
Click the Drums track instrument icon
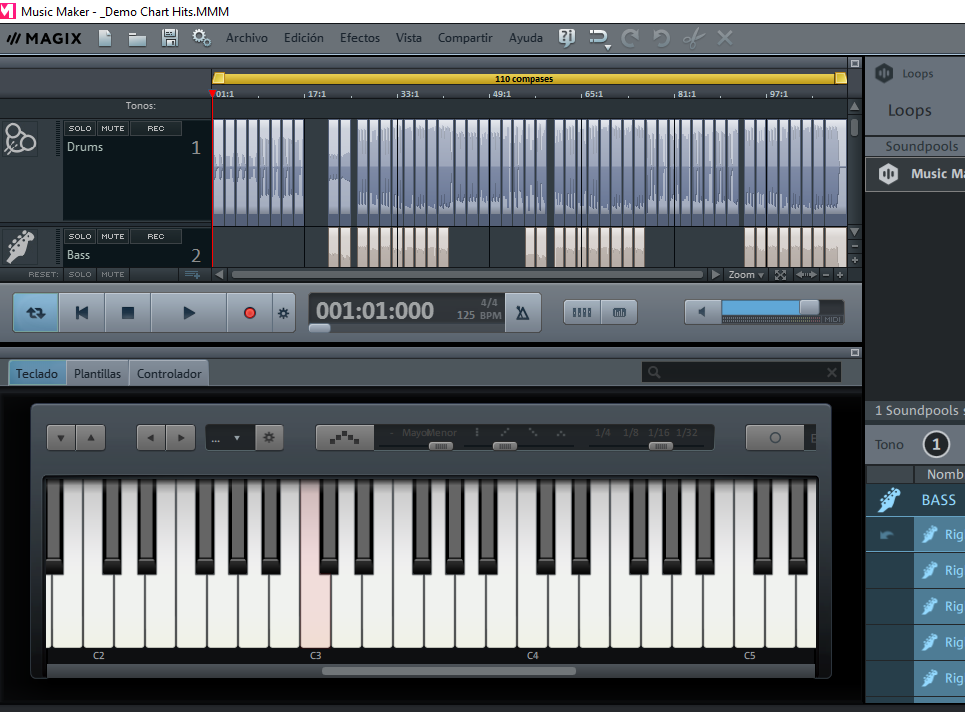point(20,138)
